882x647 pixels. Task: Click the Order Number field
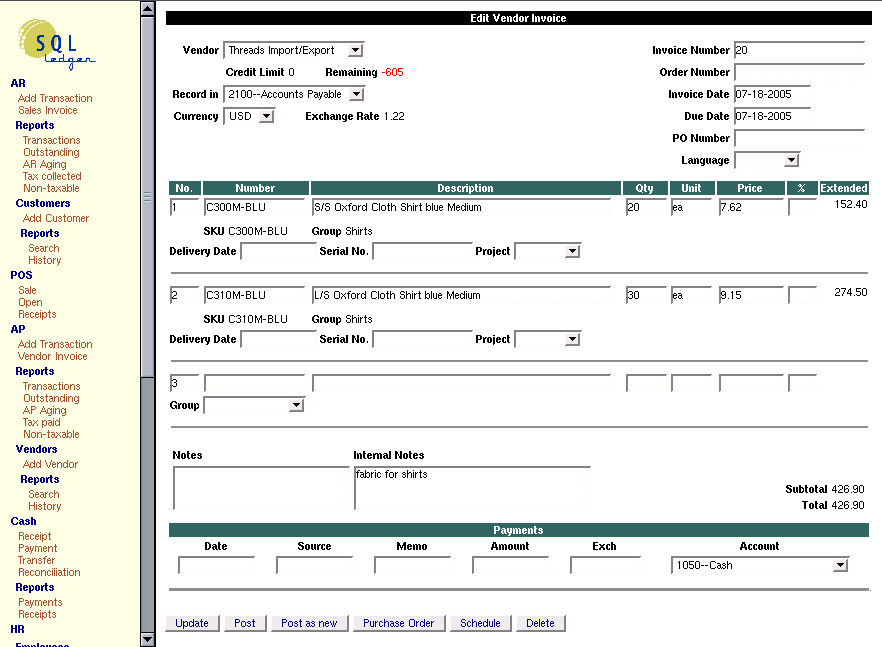click(799, 72)
